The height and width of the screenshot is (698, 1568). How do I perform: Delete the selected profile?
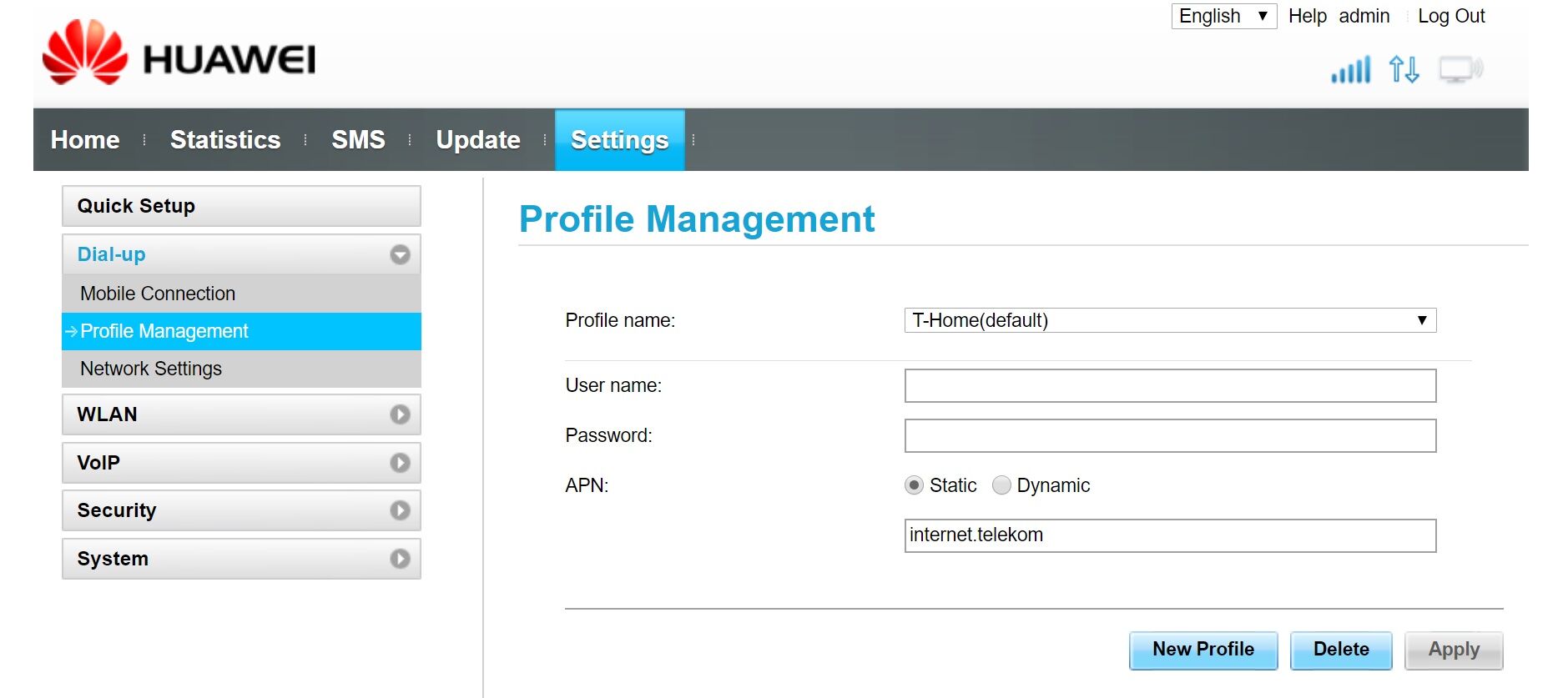pyautogui.click(x=1340, y=650)
